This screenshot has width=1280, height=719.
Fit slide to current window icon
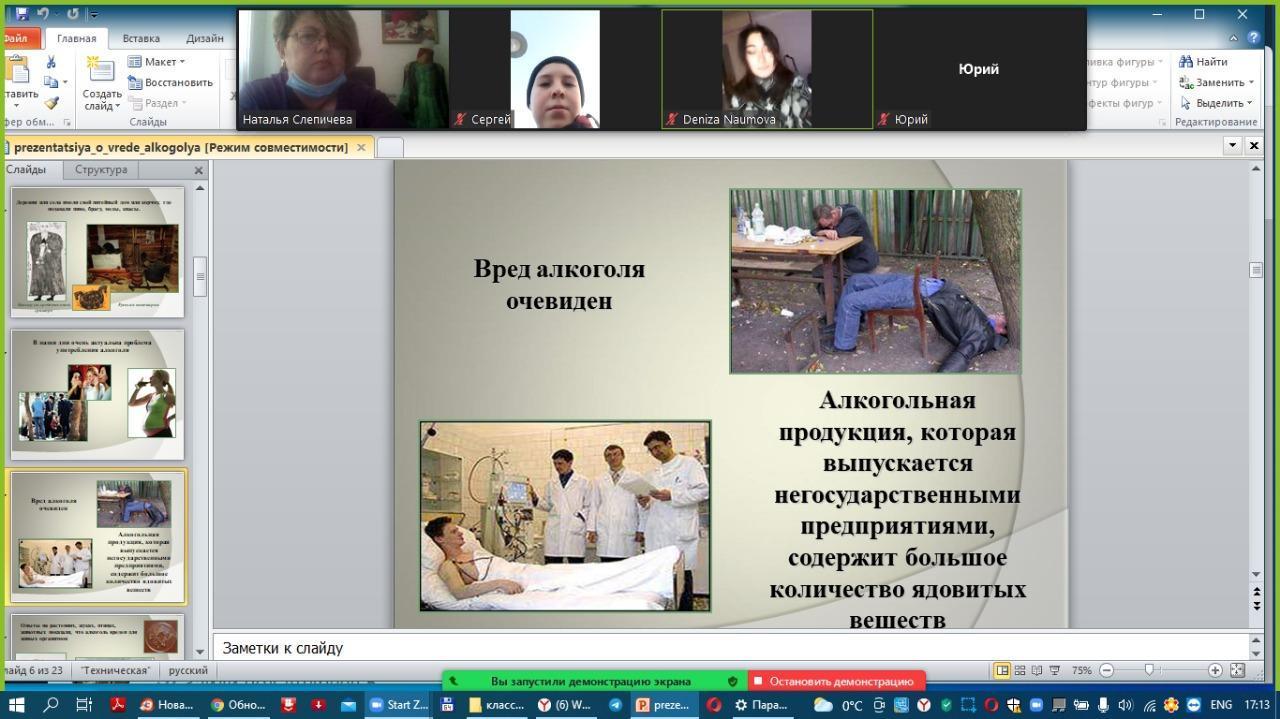coord(1237,670)
